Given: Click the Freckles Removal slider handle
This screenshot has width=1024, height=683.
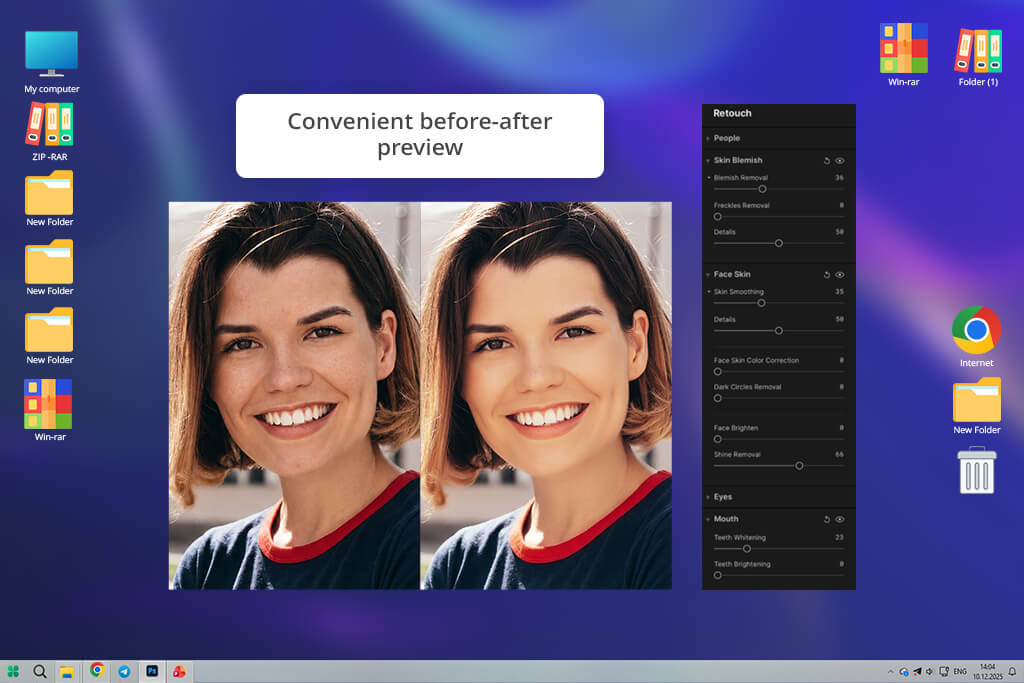Looking at the screenshot, I should pyautogui.click(x=718, y=216).
